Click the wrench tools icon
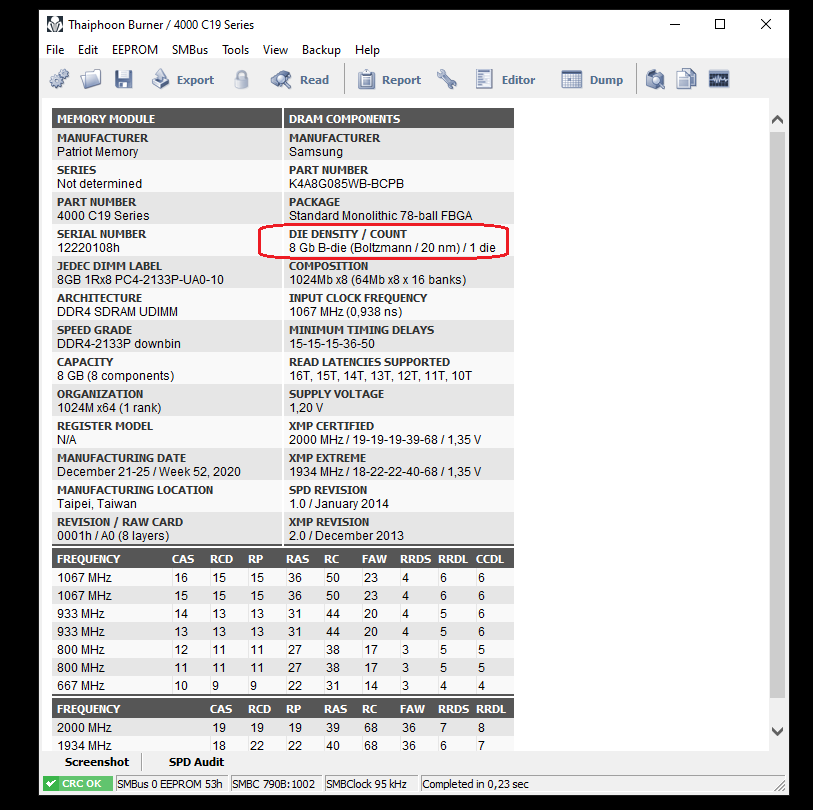 pos(446,79)
